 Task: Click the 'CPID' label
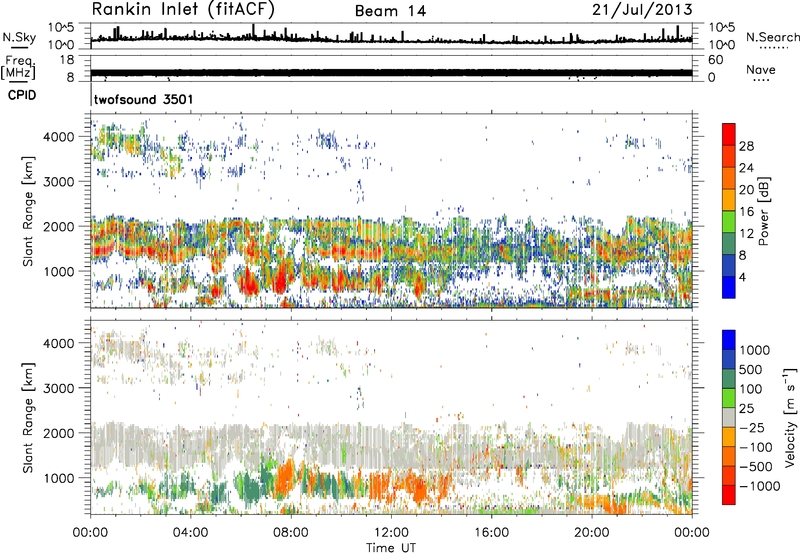click(x=22, y=95)
